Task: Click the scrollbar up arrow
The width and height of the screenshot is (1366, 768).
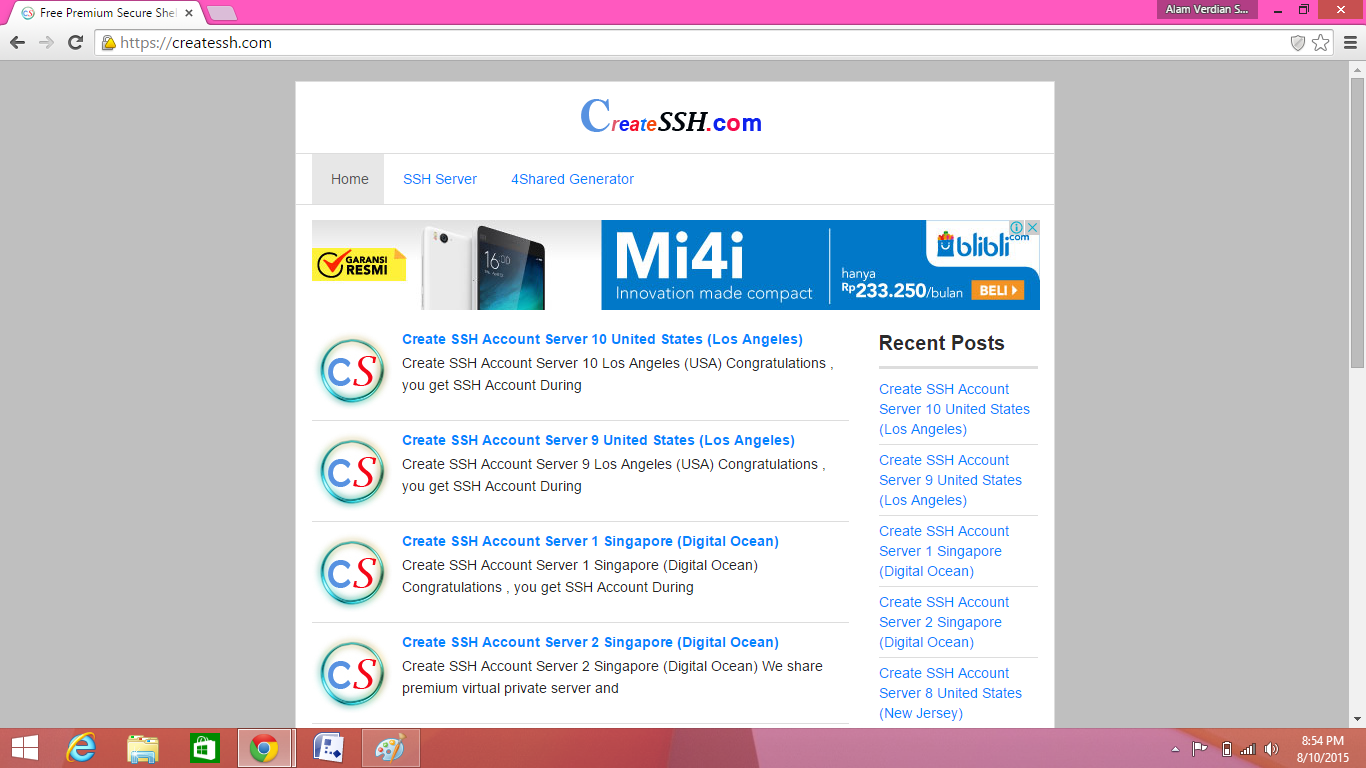Action: coord(1357,68)
